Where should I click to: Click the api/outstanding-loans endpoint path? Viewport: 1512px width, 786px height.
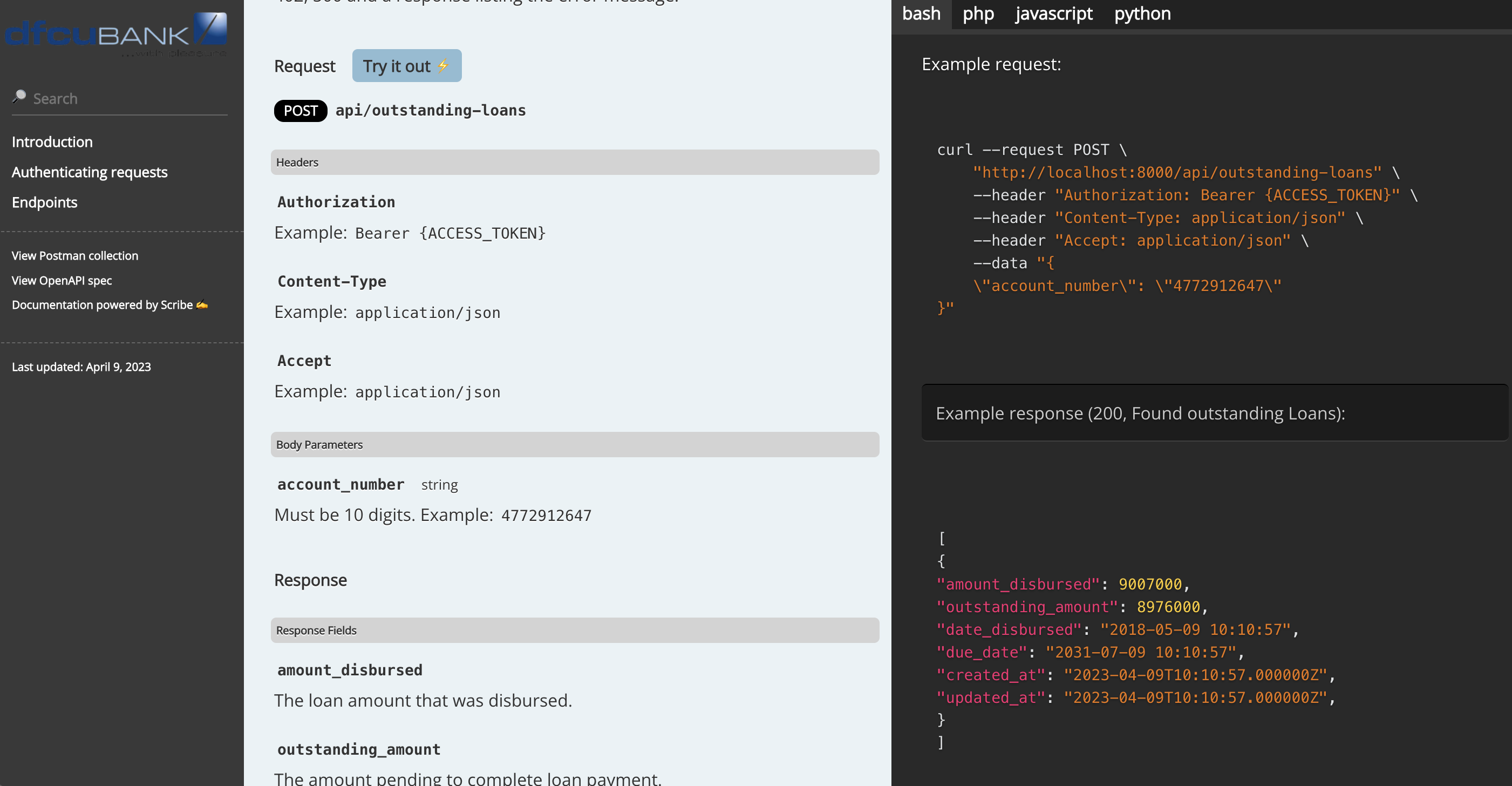tap(430, 110)
